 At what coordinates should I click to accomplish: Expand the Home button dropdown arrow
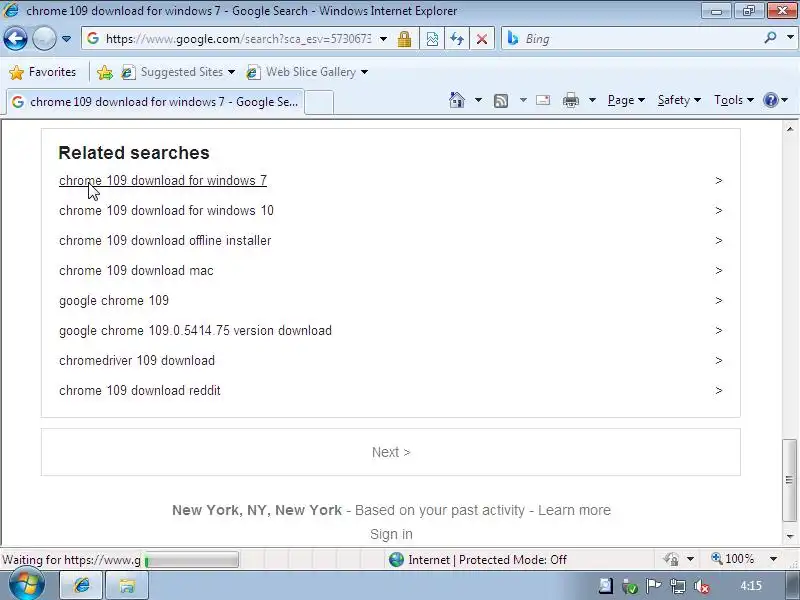click(478, 100)
